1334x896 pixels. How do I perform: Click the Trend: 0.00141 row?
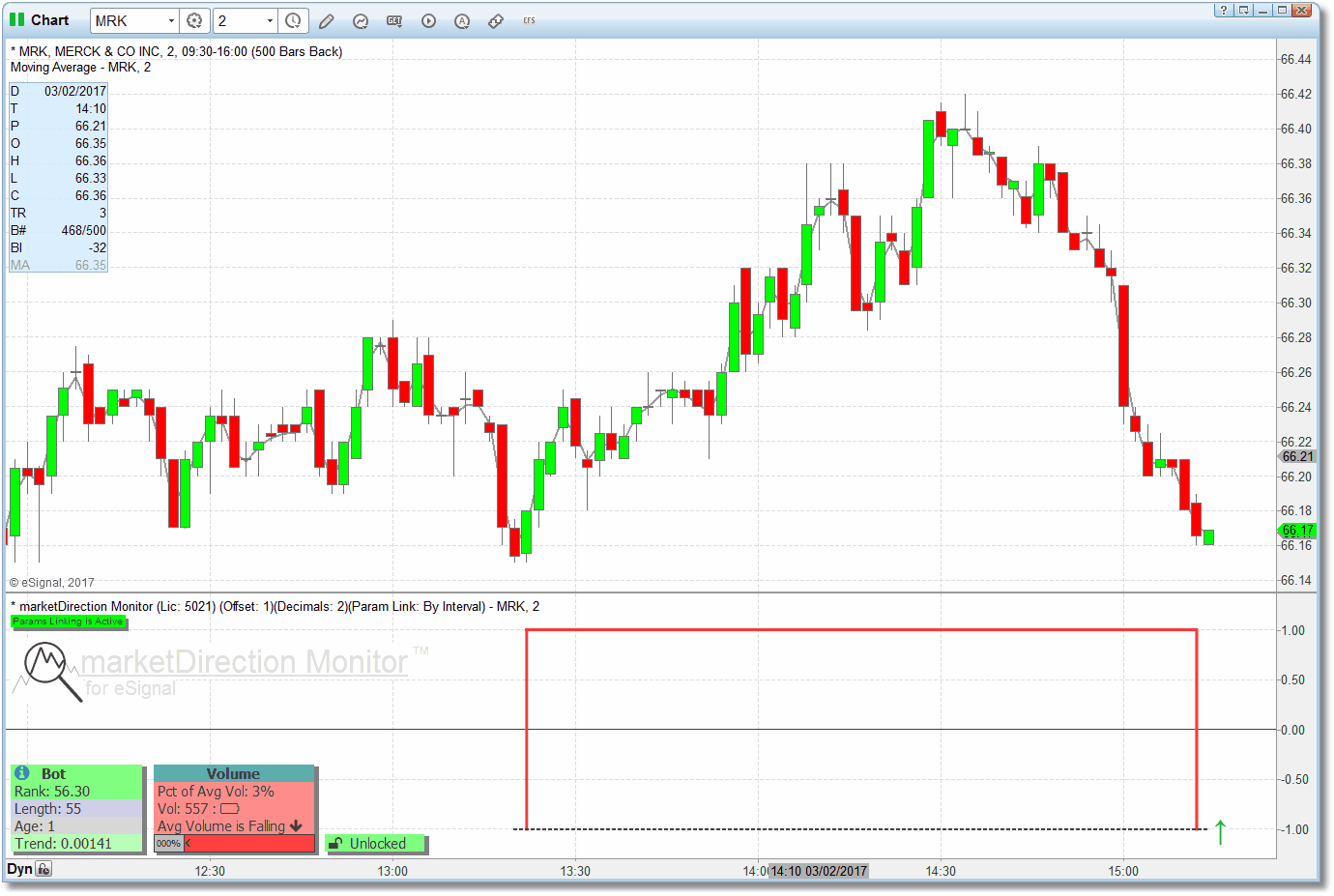[76, 844]
